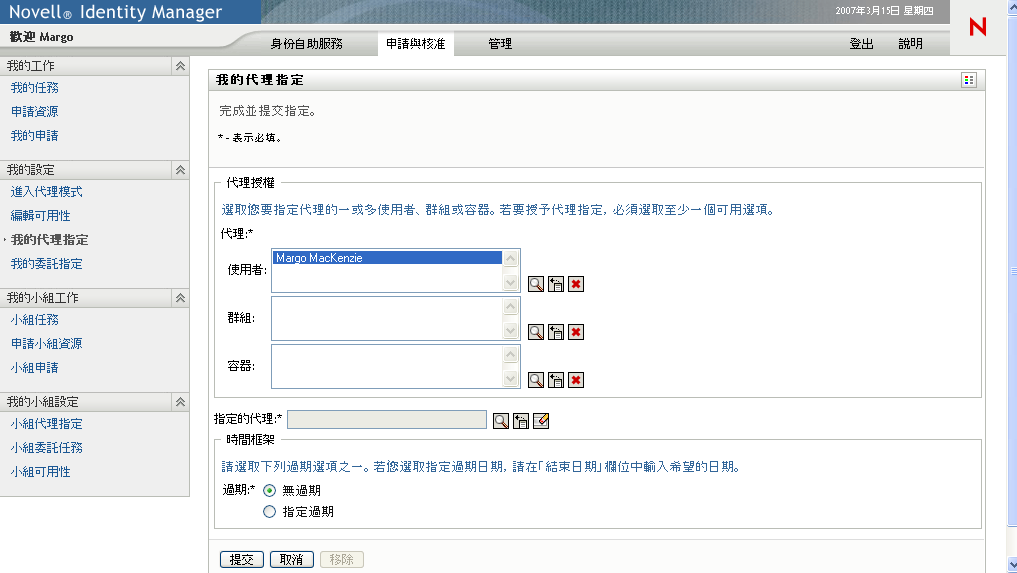This screenshot has width=1017, height=573.
Task: Click the 群組 list scroll down arrow
Action: (511, 330)
